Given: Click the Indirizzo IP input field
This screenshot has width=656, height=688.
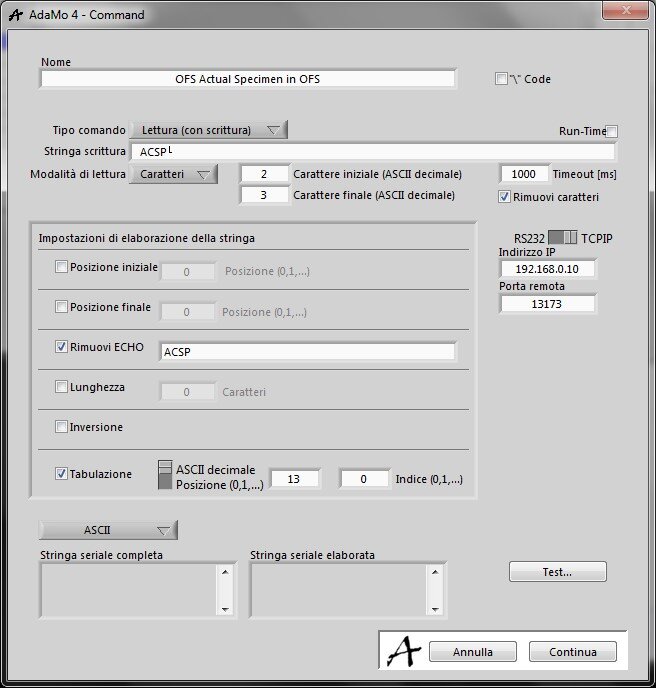Looking at the screenshot, I should pyautogui.click(x=547, y=269).
